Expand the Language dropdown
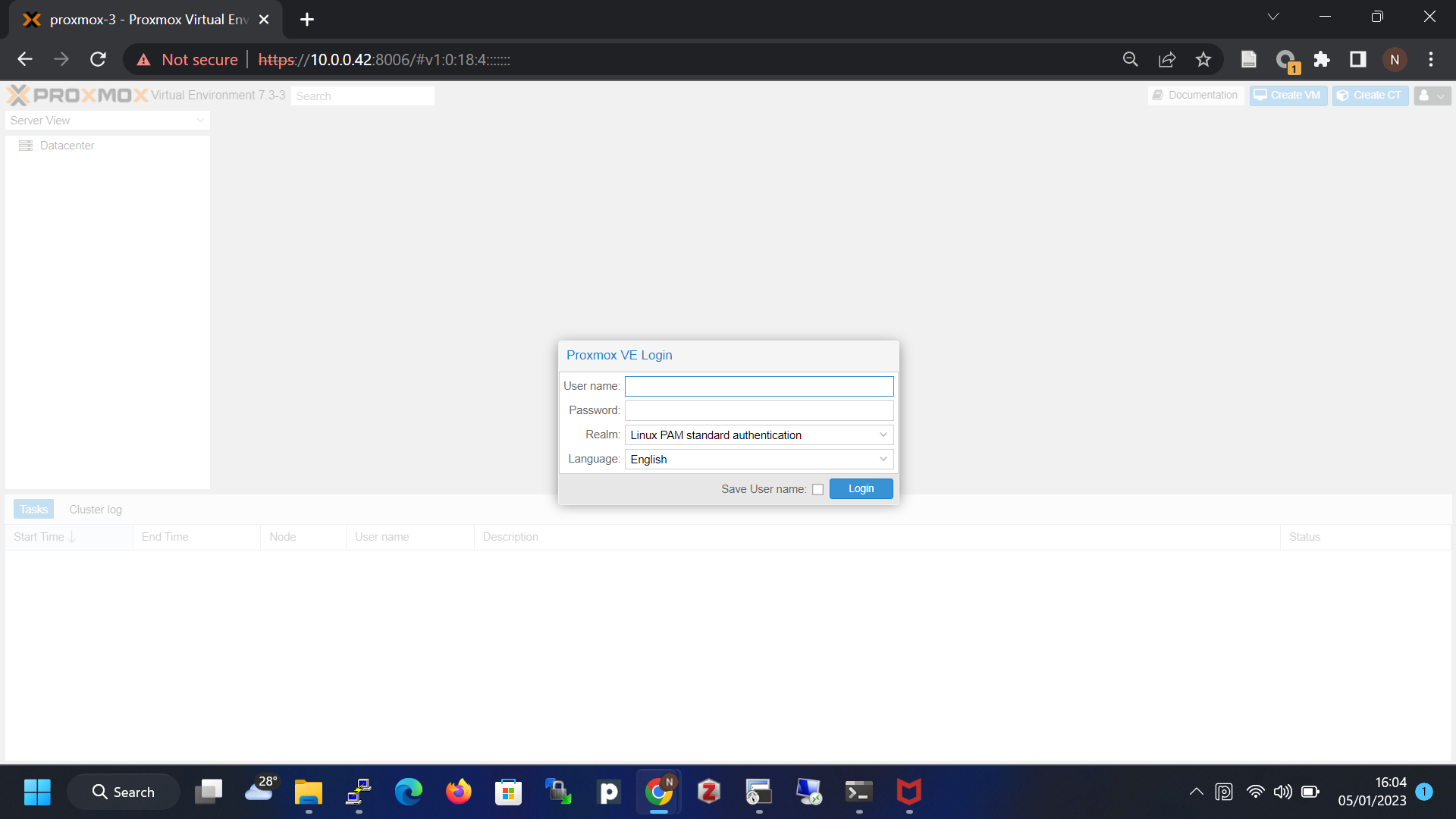 point(883,460)
